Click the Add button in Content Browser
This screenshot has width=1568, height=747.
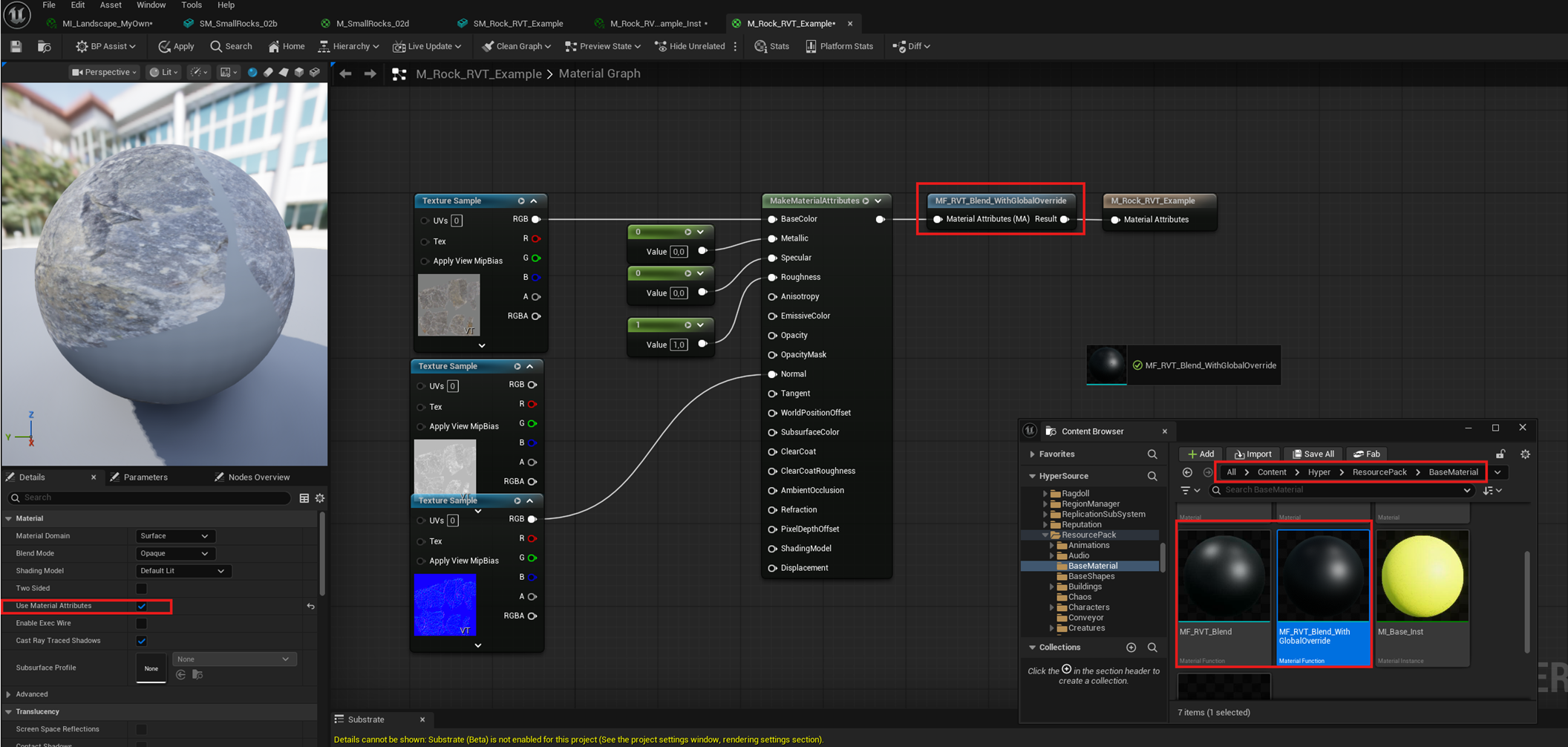point(1200,454)
